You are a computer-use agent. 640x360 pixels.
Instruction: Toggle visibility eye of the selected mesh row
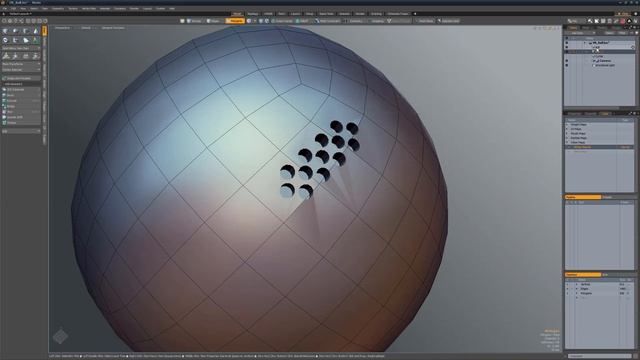click(x=567, y=52)
